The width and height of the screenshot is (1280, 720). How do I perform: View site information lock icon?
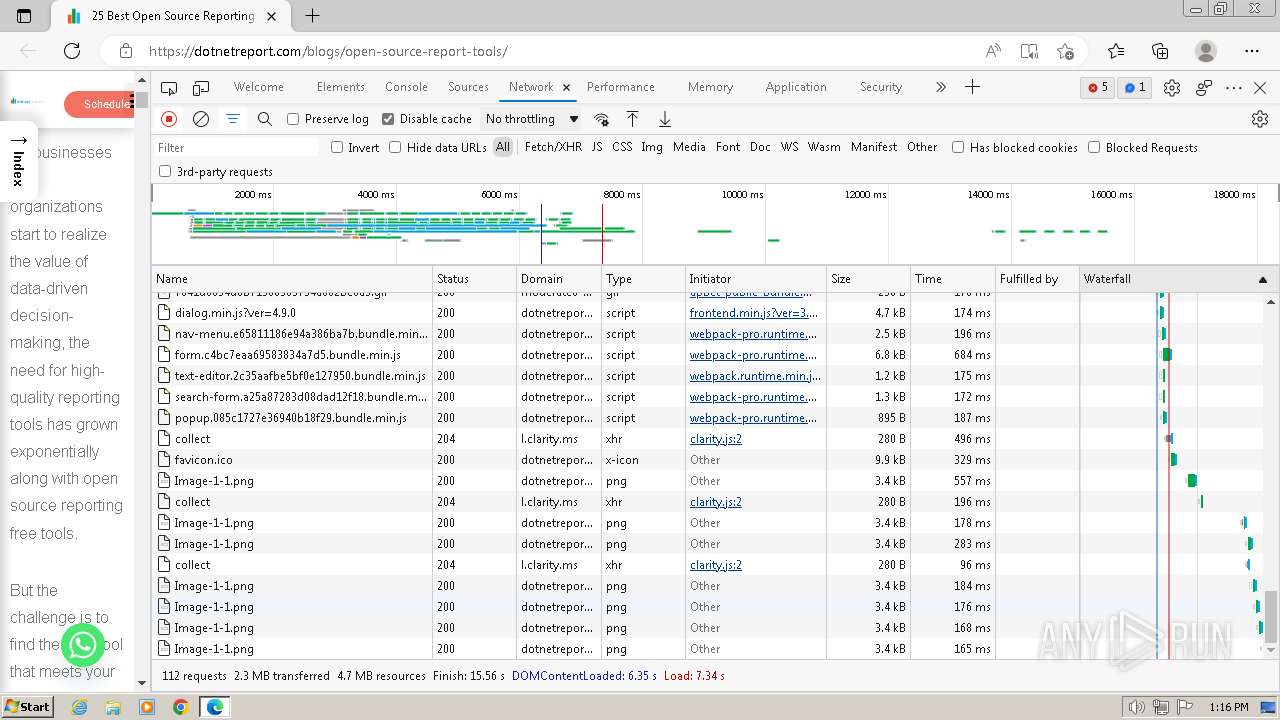point(125,51)
